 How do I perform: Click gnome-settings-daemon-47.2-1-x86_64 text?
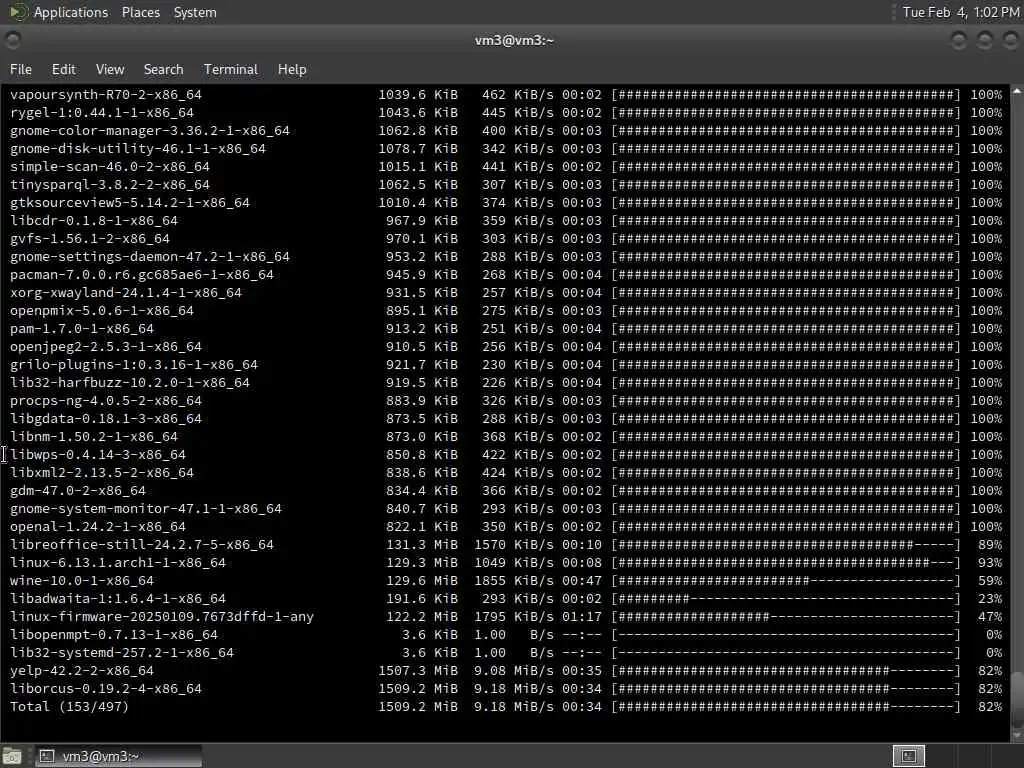pyautogui.click(x=150, y=257)
